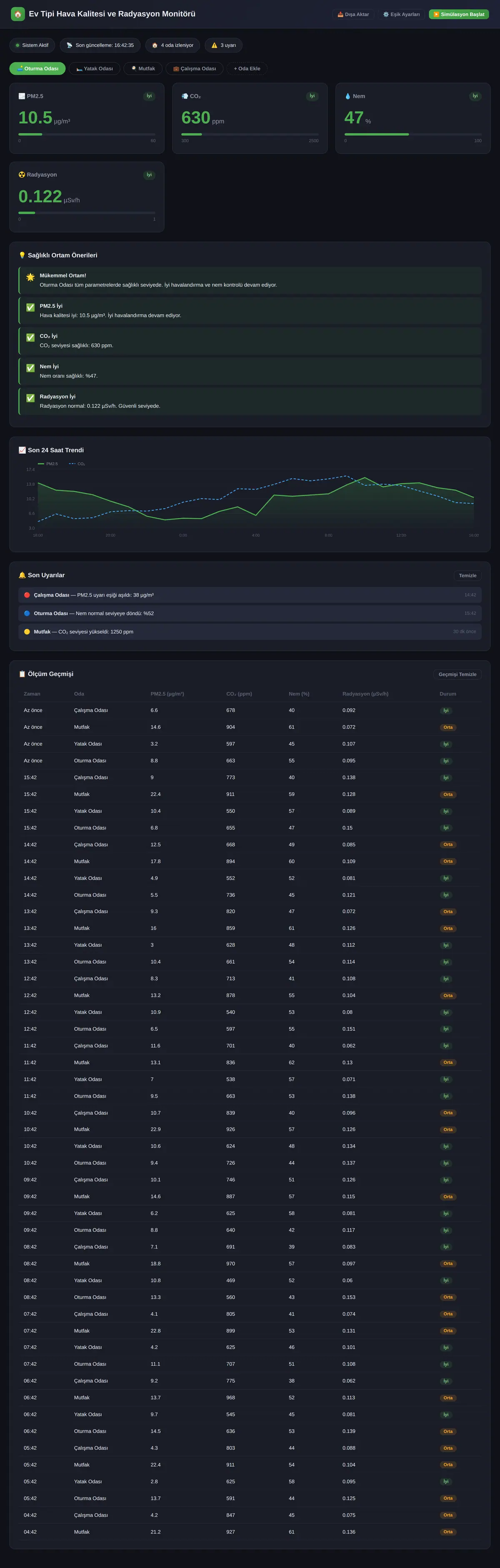Open Eşik Ayarları settings

tap(401, 14)
